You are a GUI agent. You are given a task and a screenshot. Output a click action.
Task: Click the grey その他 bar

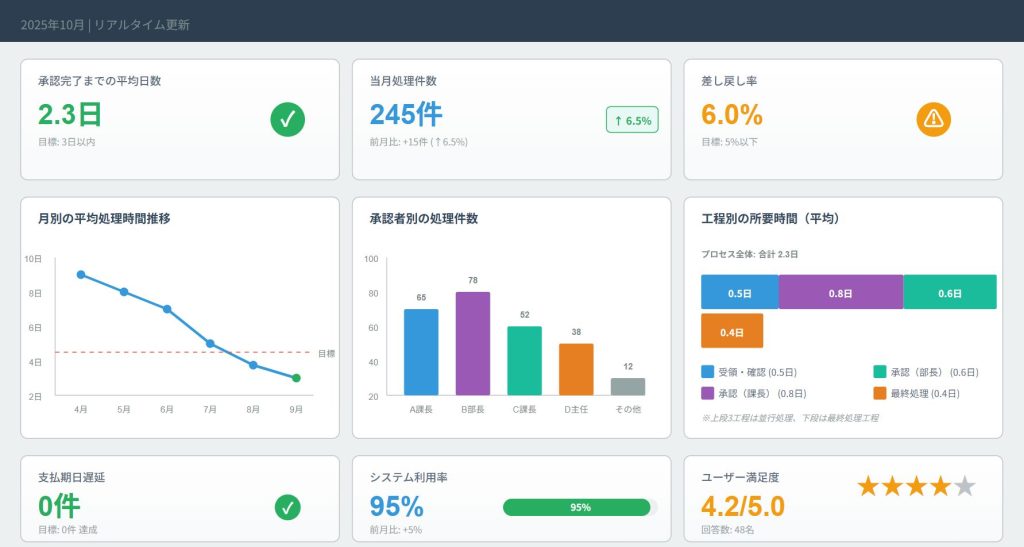pos(627,387)
